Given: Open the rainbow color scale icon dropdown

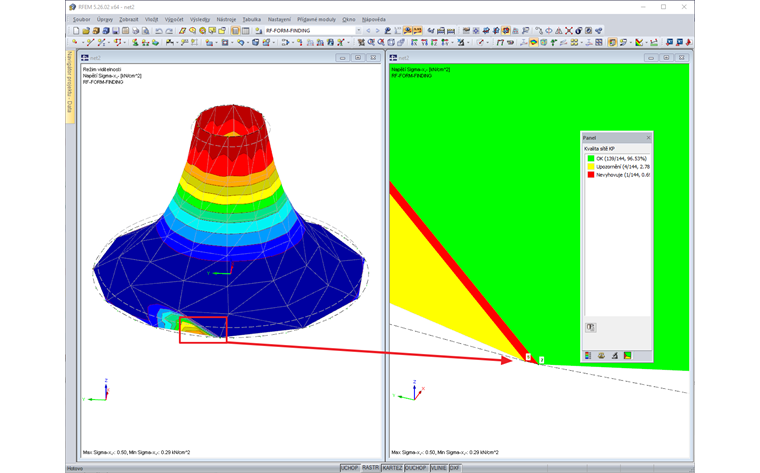Looking at the screenshot, I should pos(646,42).
